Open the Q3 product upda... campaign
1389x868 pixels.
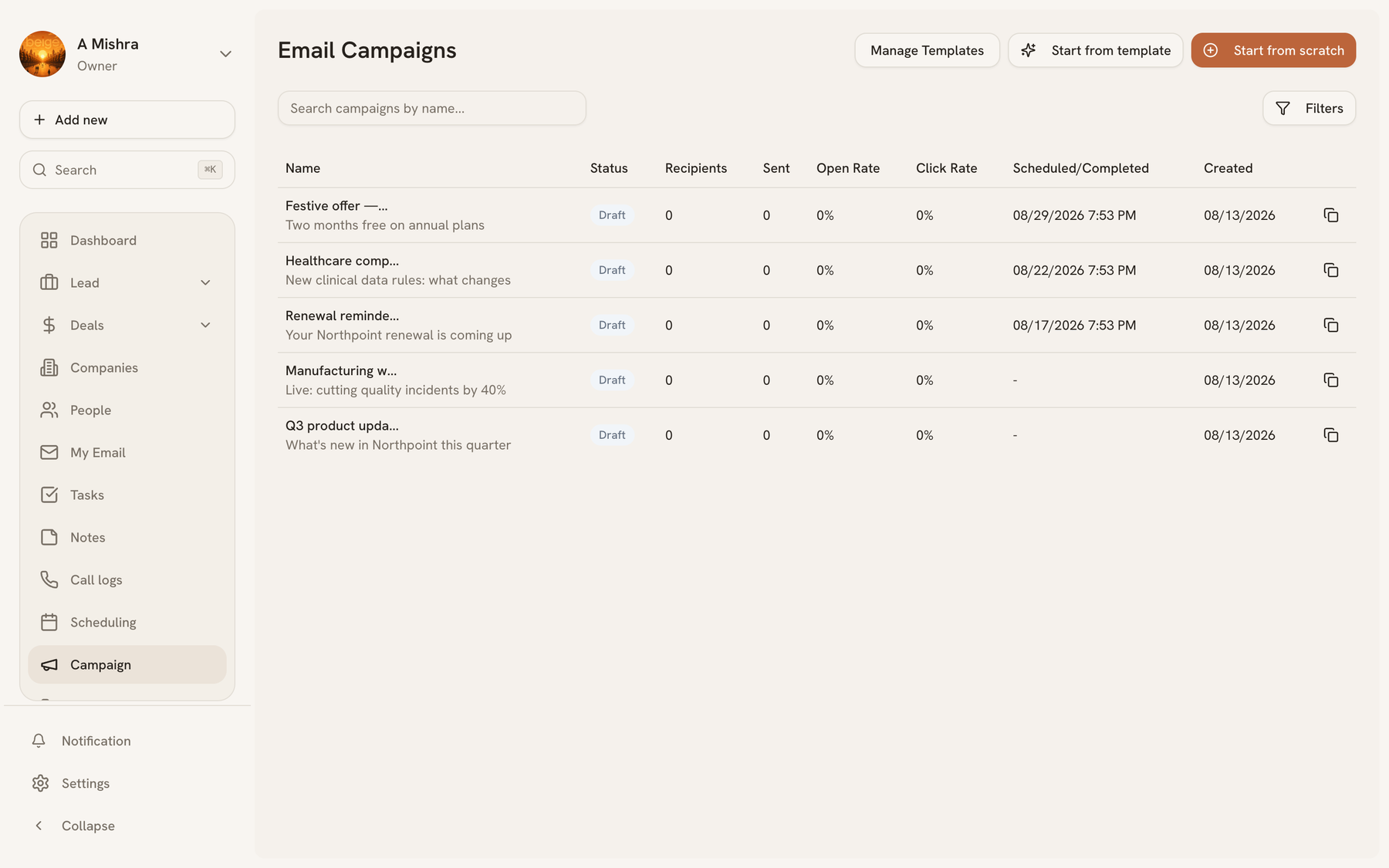342,426
